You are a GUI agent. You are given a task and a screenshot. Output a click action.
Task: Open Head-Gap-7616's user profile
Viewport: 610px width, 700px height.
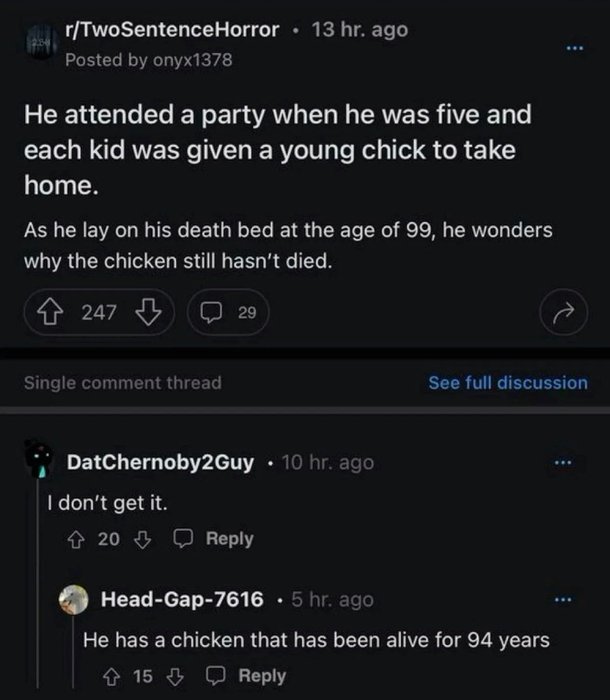click(x=183, y=599)
